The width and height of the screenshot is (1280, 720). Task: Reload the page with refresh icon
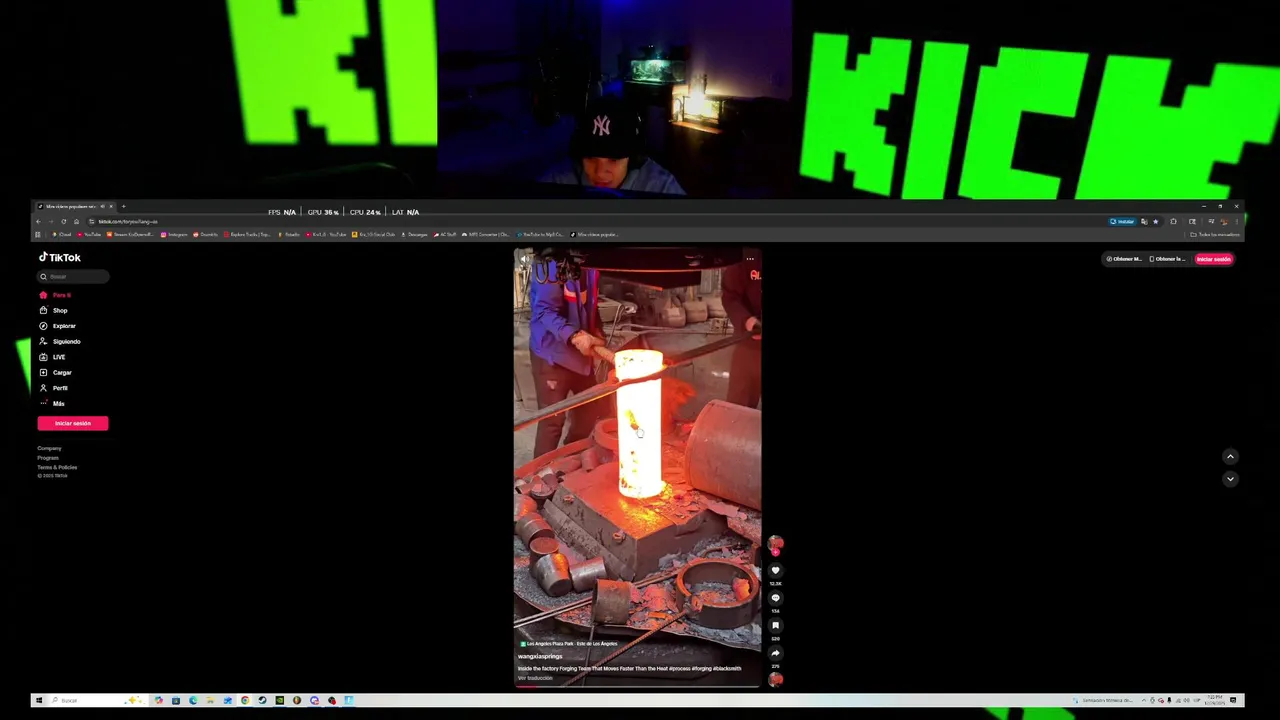click(x=64, y=222)
